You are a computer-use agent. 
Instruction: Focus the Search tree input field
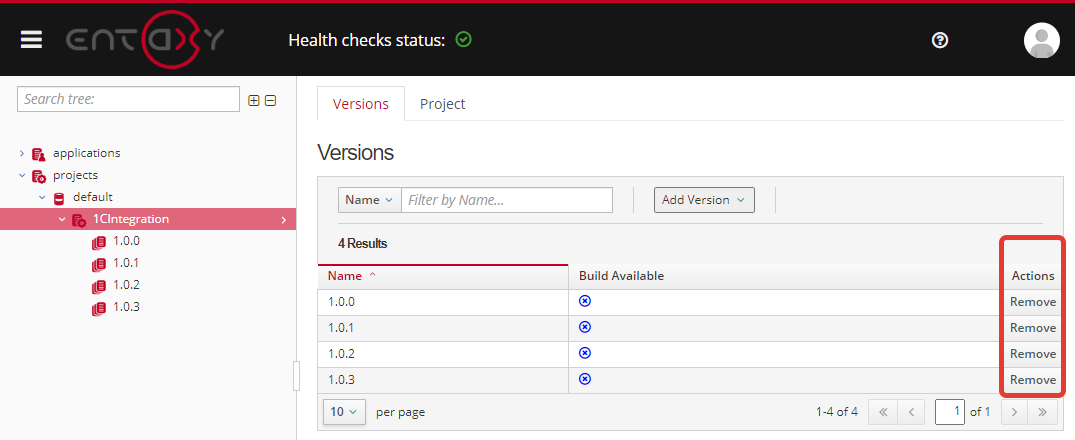pos(128,99)
